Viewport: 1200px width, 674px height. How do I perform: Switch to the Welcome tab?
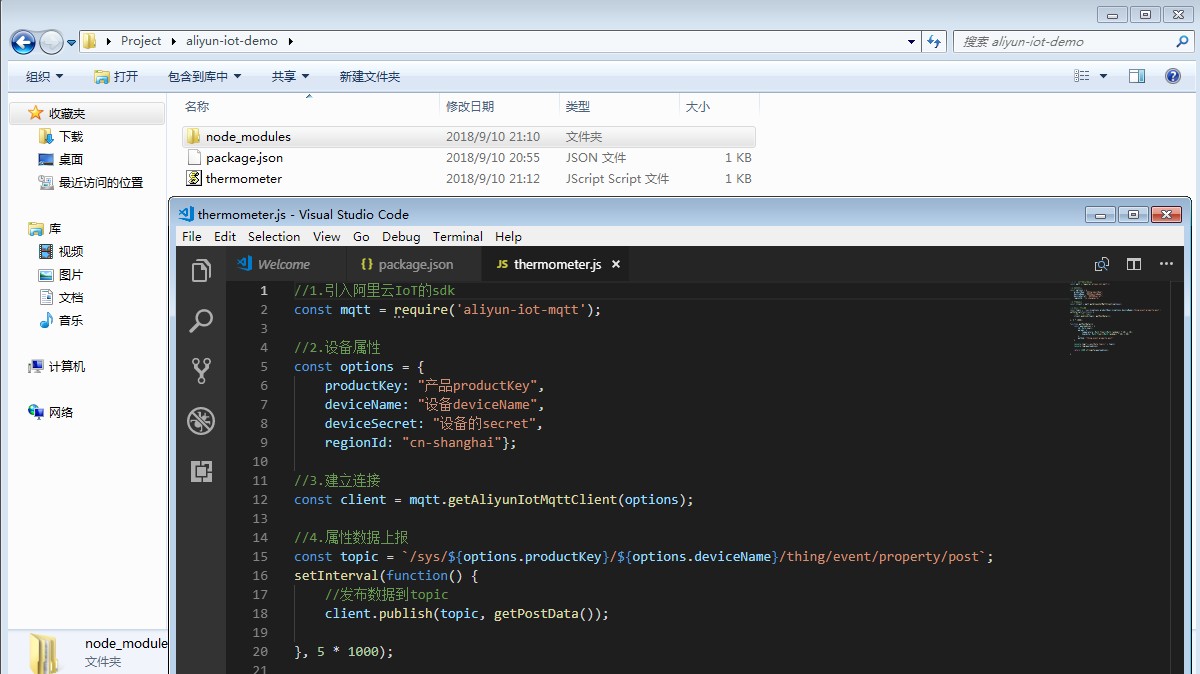click(284, 265)
